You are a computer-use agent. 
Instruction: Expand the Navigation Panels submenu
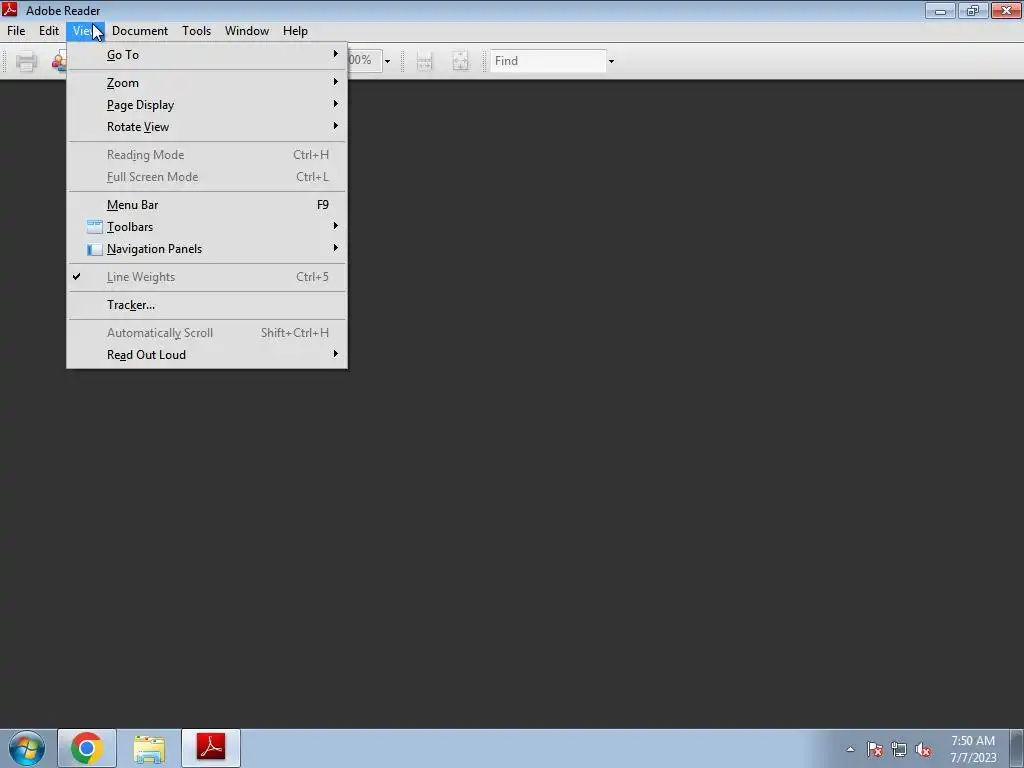207,249
